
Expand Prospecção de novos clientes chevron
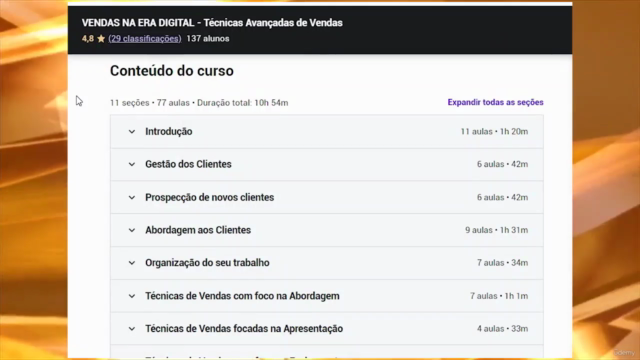pos(132,198)
